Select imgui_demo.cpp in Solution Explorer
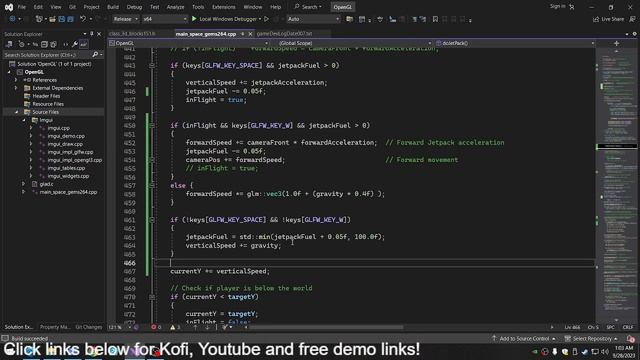 pos(66,136)
